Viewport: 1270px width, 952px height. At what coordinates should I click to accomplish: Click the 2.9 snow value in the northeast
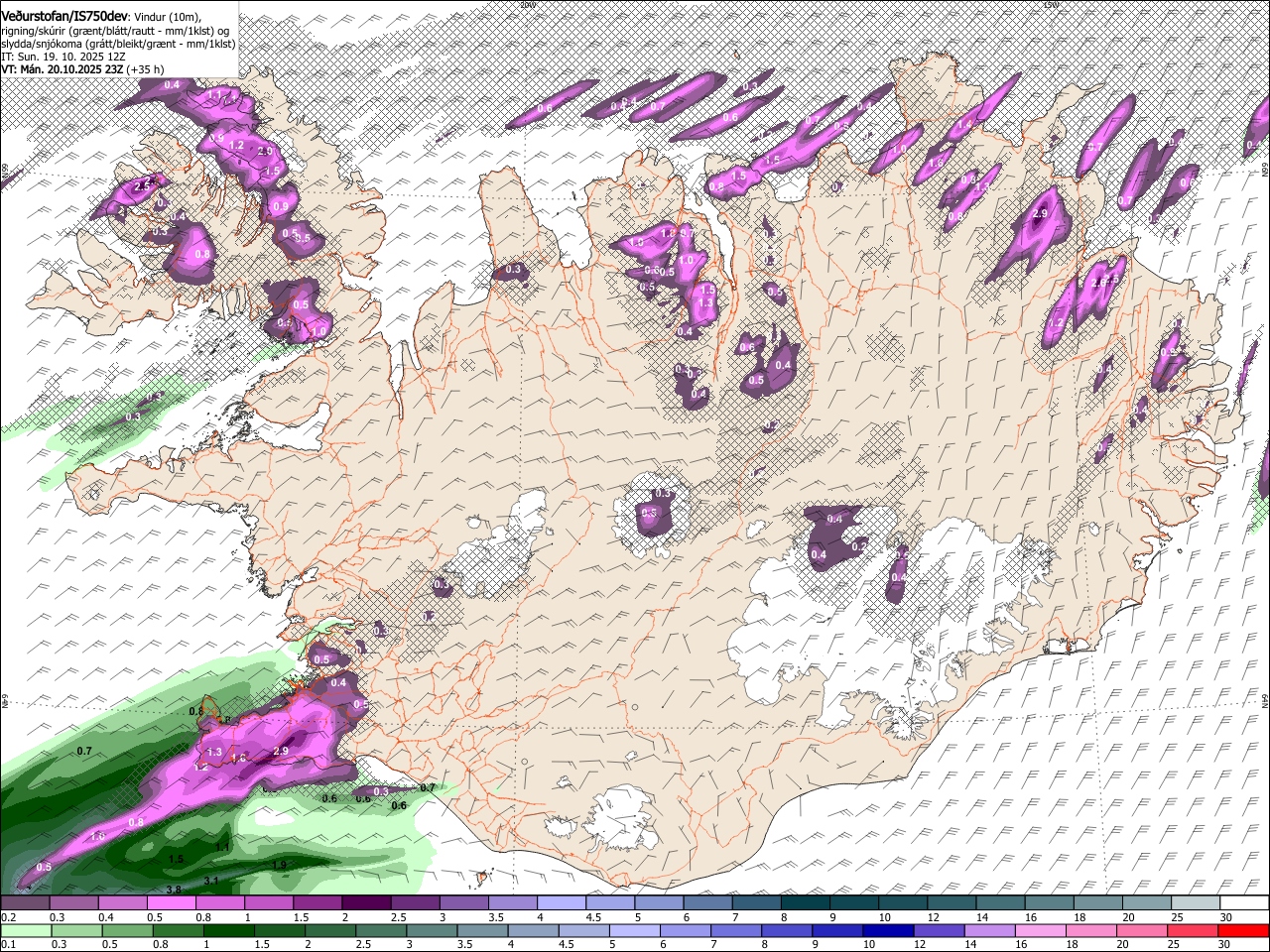(x=1040, y=213)
